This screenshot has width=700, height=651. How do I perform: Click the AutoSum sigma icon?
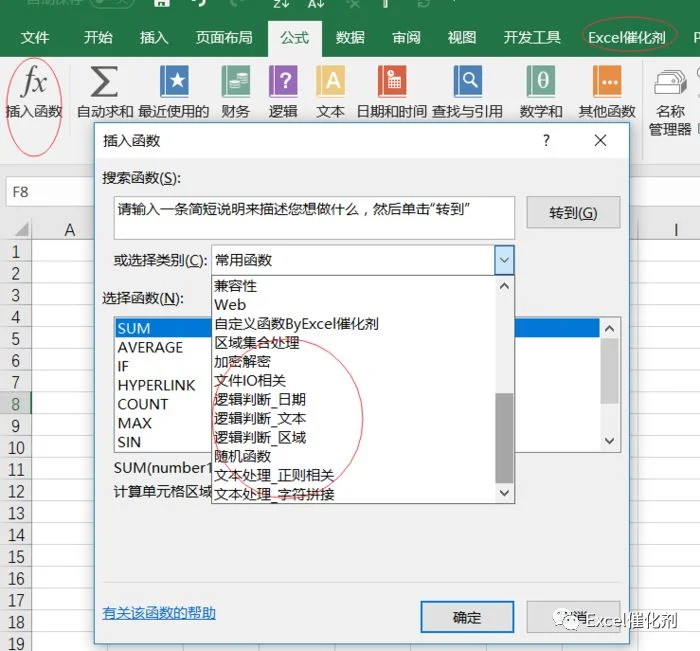[x=104, y=81]
